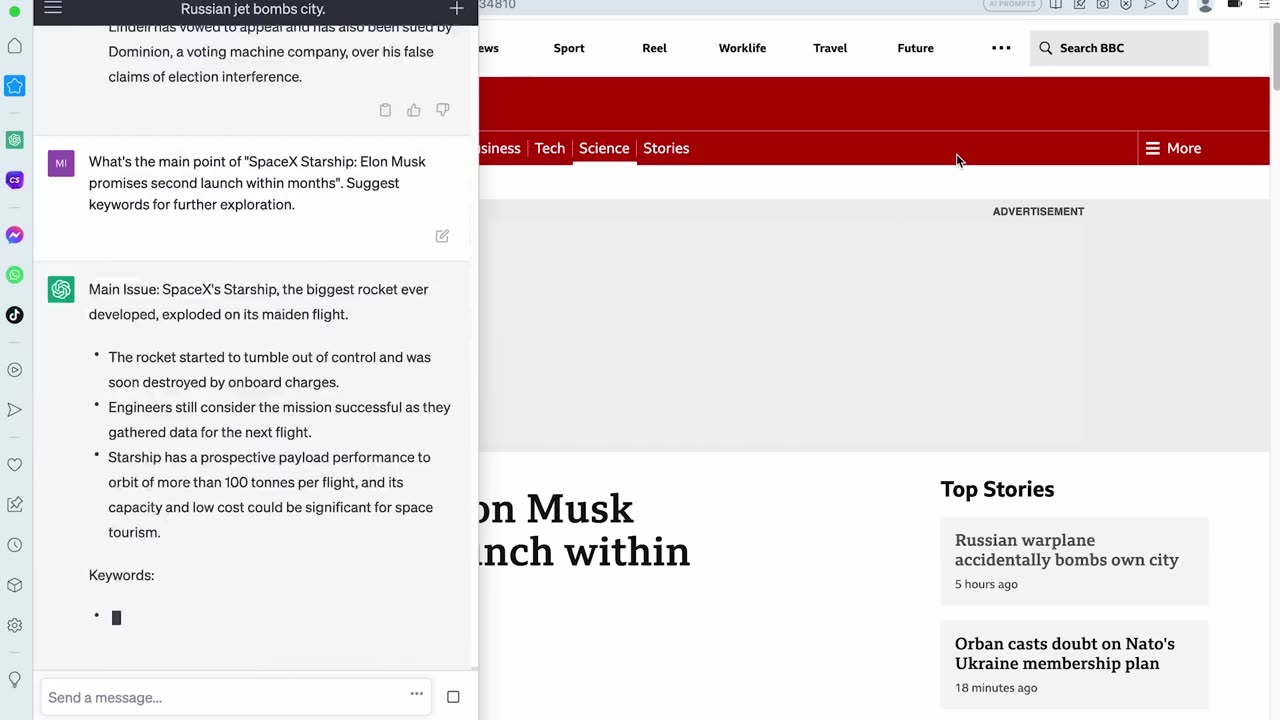Open BBC Sport navigation link

coord(569,48)
